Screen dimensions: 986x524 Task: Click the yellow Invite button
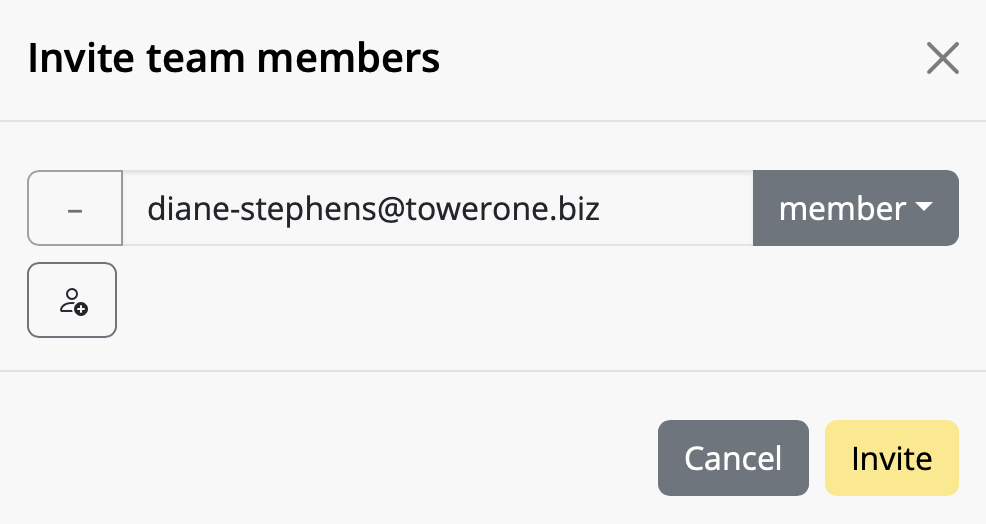[892, 458]
